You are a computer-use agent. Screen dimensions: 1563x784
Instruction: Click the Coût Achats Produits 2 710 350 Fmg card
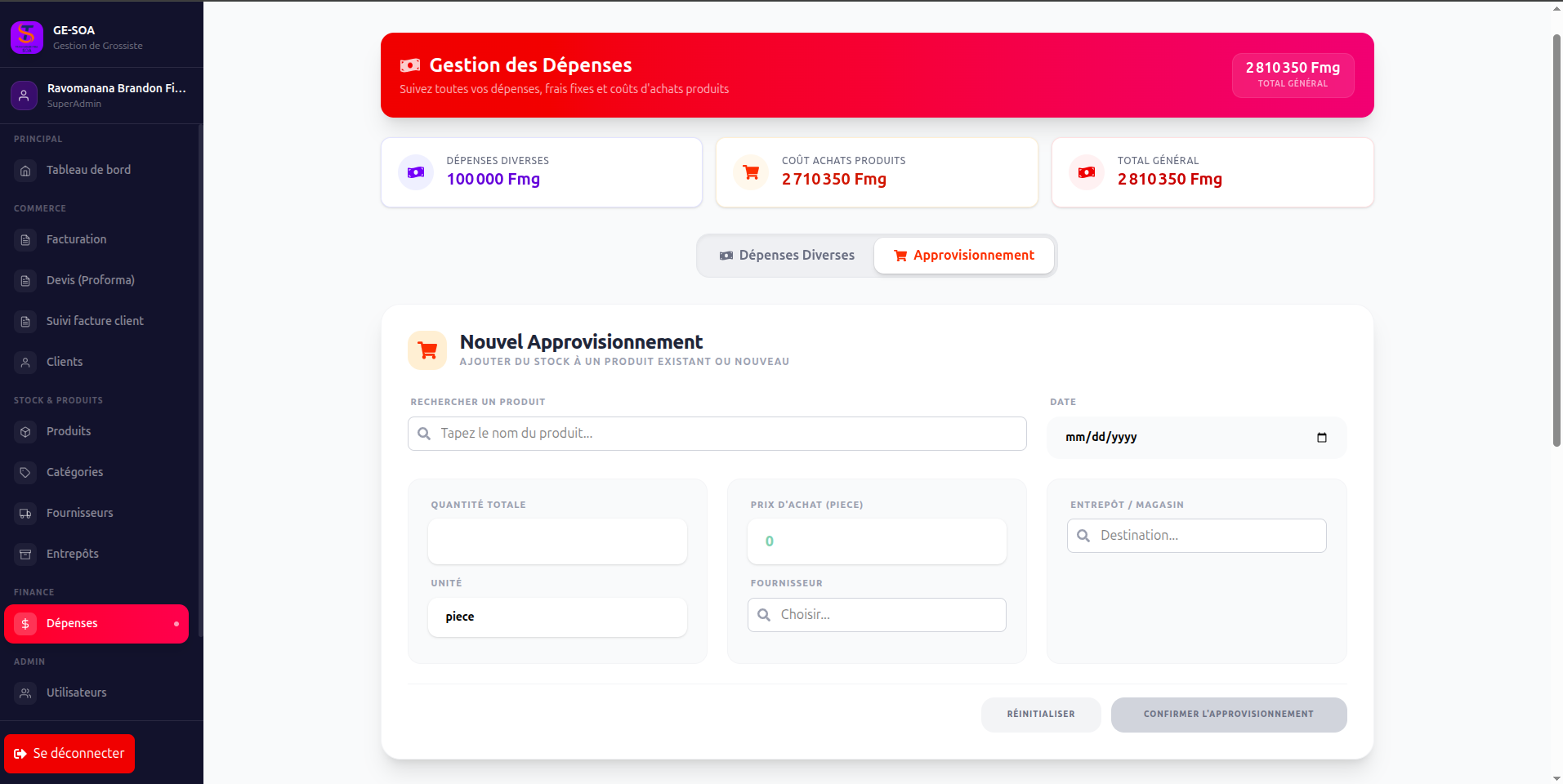tap(877, 172)
